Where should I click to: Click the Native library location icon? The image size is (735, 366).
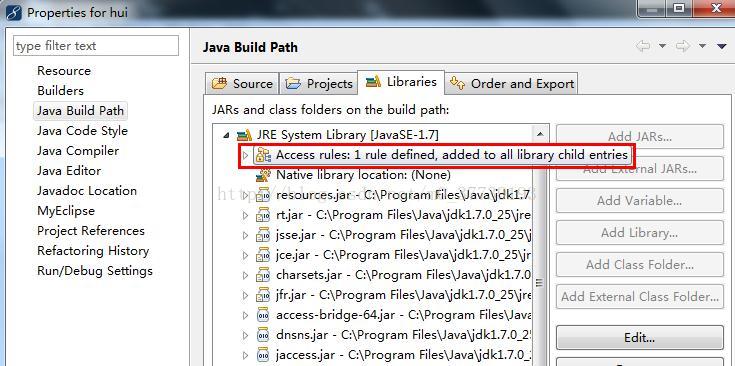(263, 175)
